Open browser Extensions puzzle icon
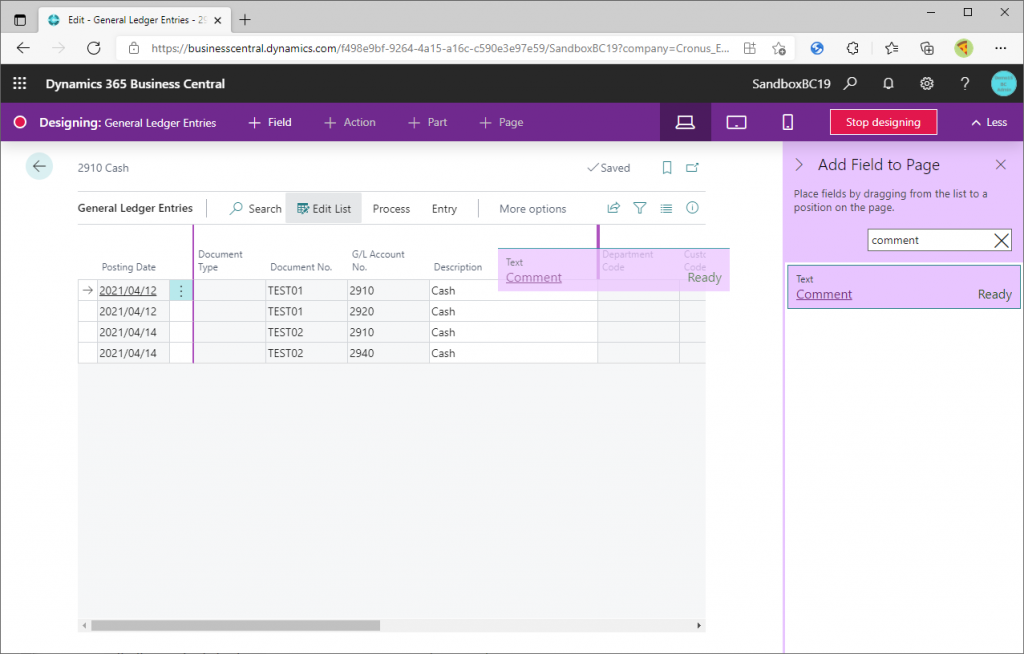This screenshot has height=654, width=1024. click(852, 48)
